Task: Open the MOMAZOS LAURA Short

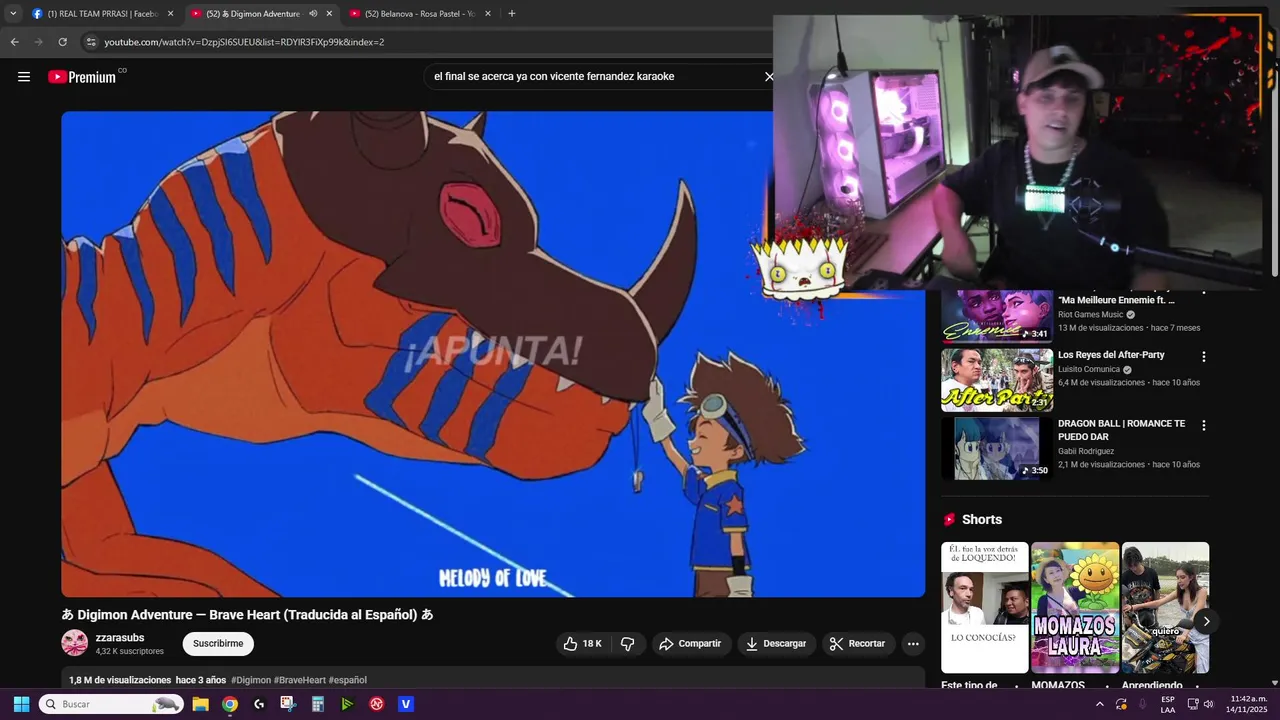Action: [1075, 608]
